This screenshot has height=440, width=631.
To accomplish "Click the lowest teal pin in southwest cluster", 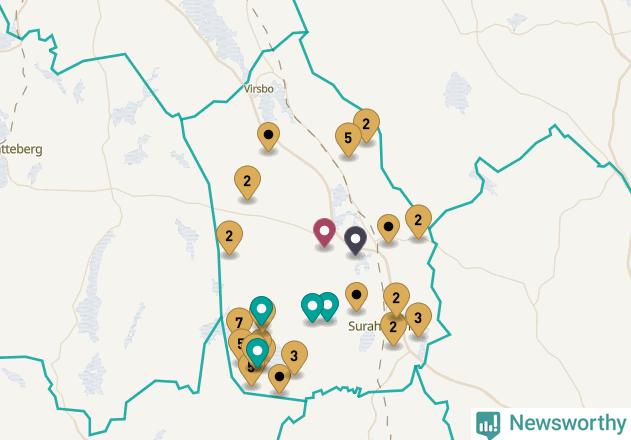I will (x=258, y=353).
